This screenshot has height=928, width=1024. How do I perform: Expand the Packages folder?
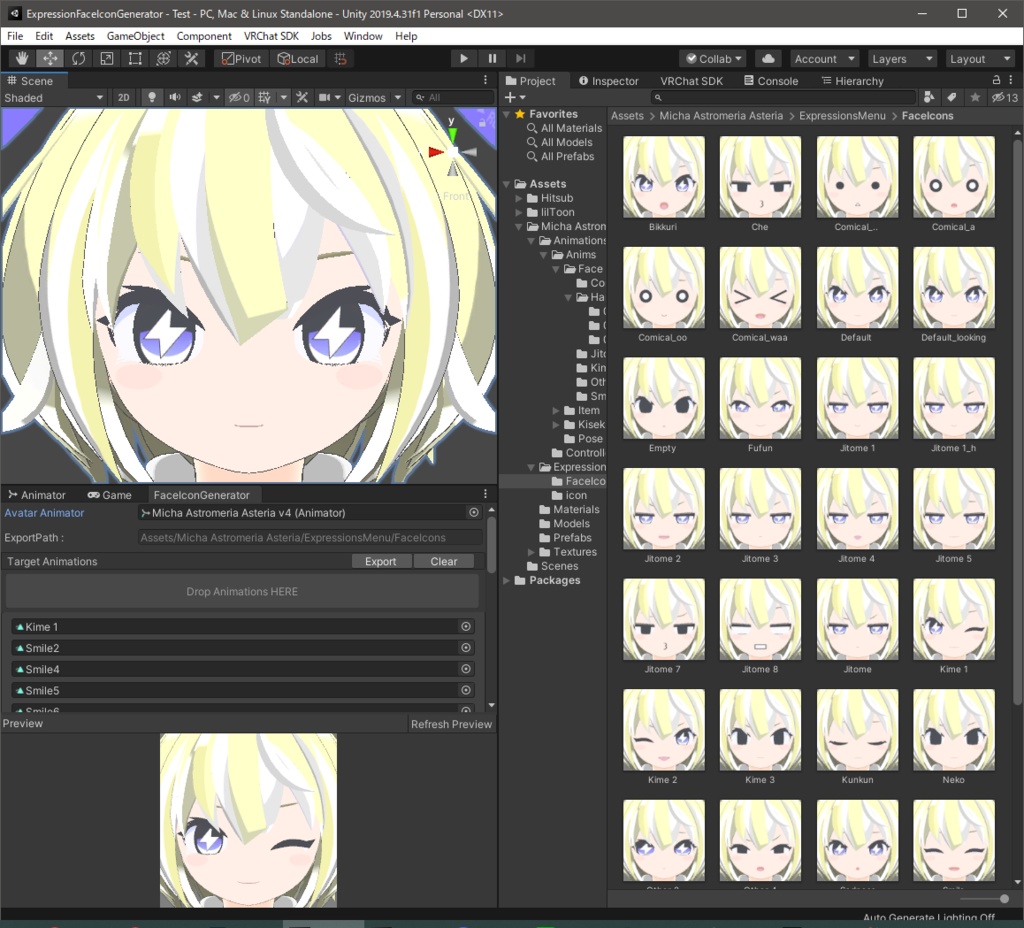click(x=507, y=580)
